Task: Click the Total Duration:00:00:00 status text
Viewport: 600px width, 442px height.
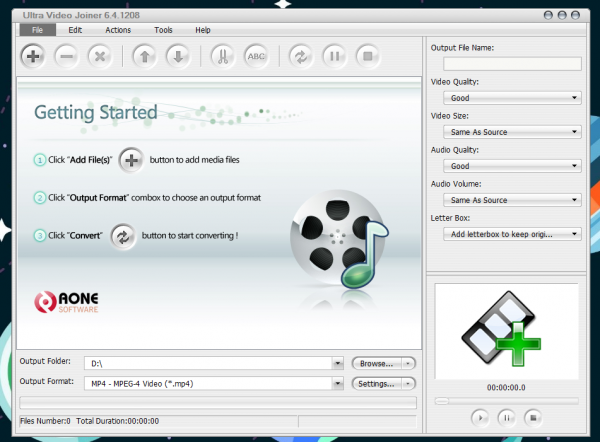Action: pos(117,421)
